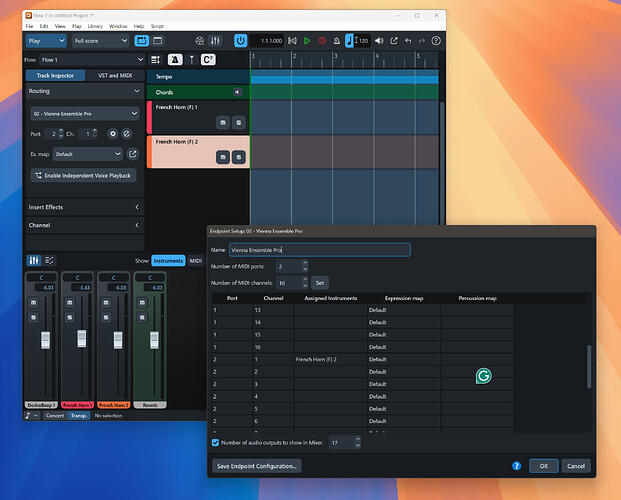The image size is (621, 500).
Task: Open Help question mark in main toolbar
Action: 436,41
